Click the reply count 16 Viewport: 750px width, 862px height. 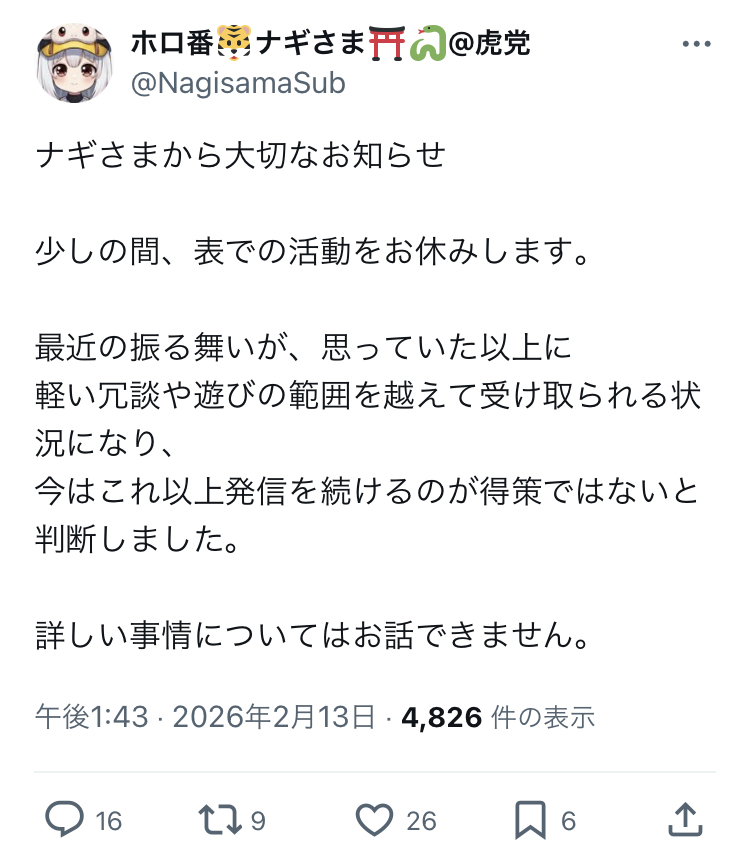[109, 821]
